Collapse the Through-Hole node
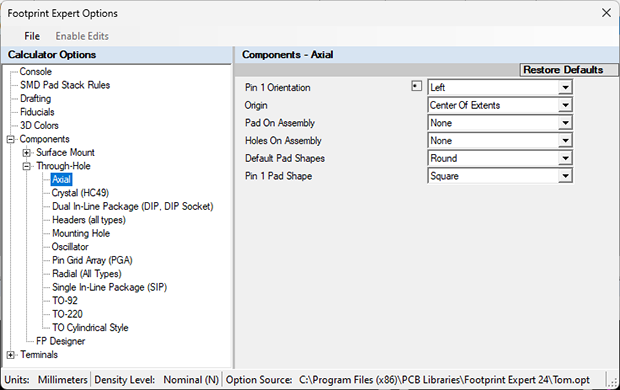 [26, 166]
